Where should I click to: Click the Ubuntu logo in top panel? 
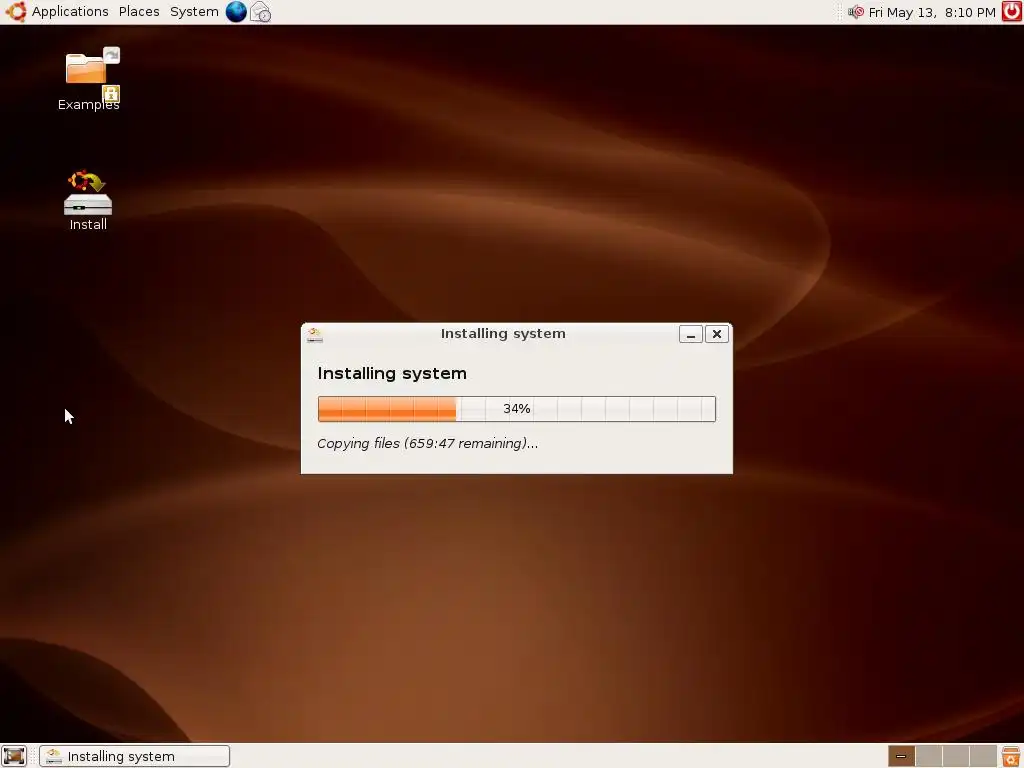click(x=16, y=12)
